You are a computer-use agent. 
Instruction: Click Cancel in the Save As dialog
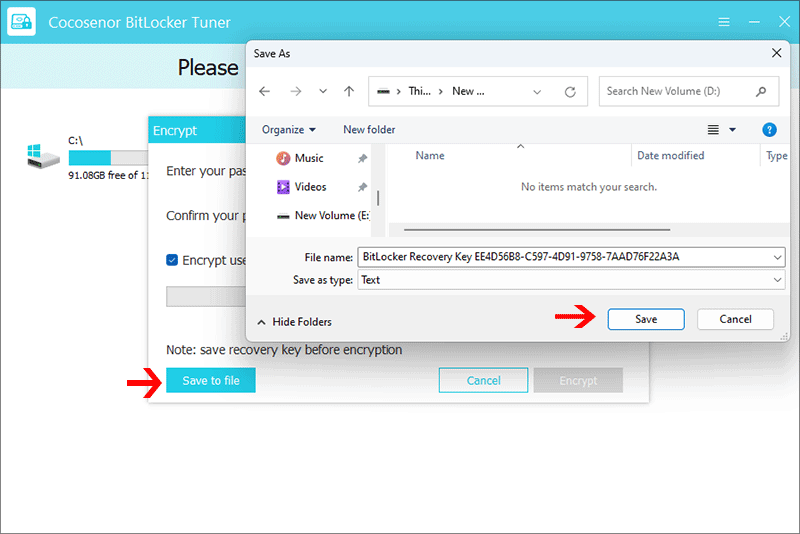735,319
